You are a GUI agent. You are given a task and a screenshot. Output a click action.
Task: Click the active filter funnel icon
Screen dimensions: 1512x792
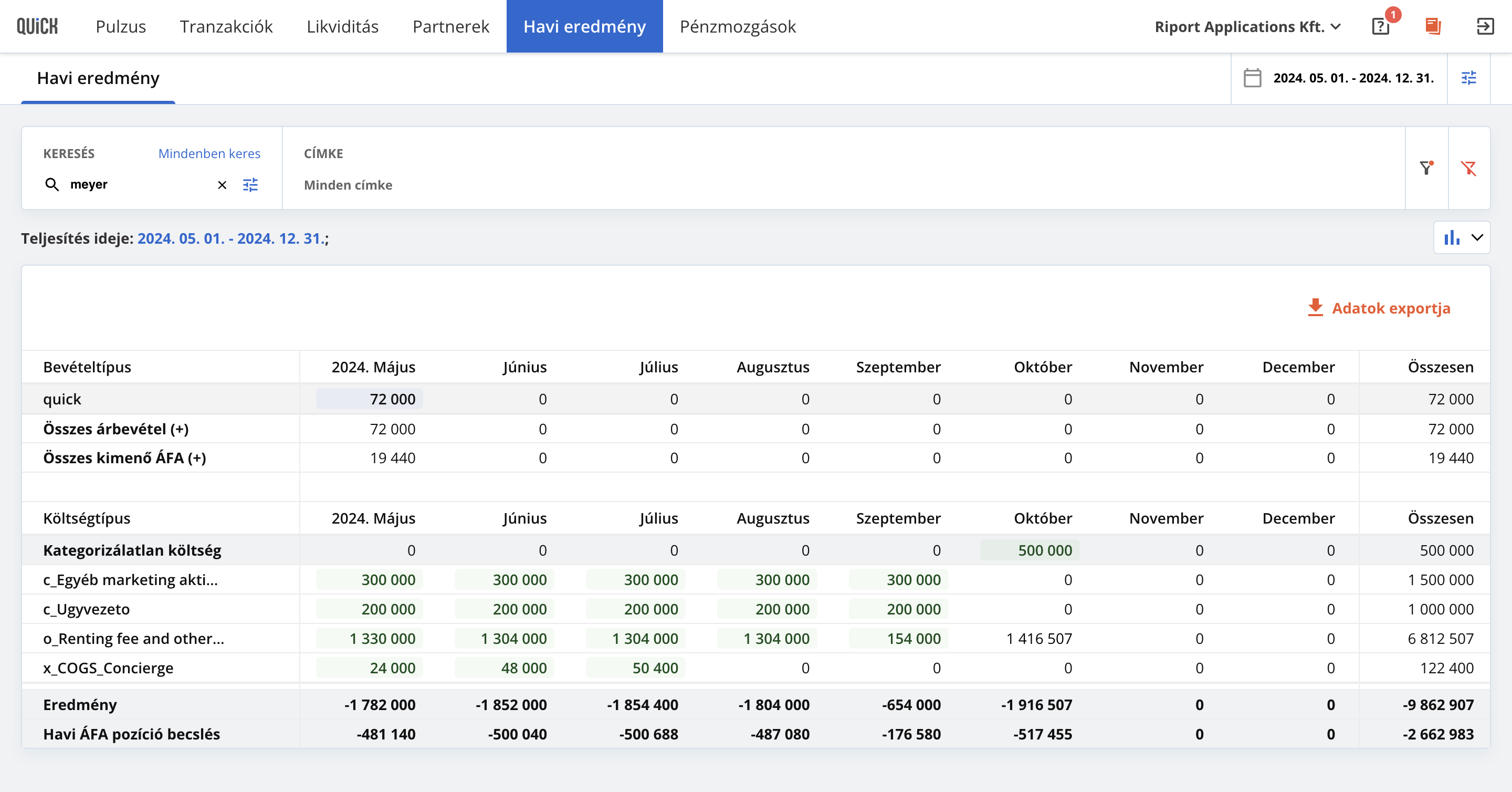pos(1426,169)
